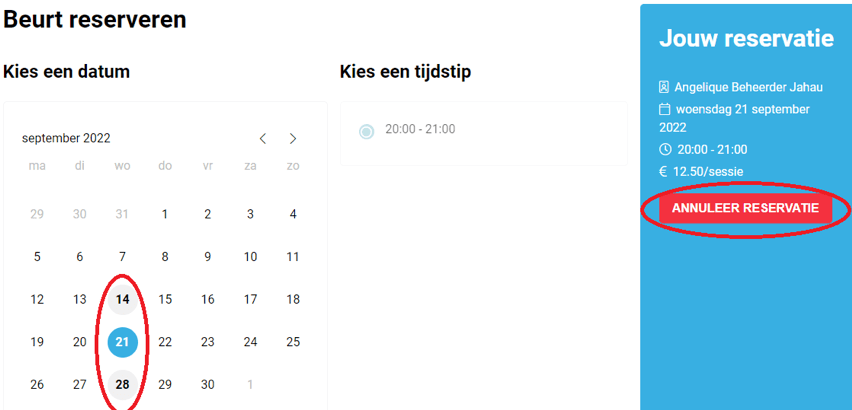The image size is (852, 410).
Task: Click the euro icon beside 12.50/sessie
Action: [x=663, y=172]
